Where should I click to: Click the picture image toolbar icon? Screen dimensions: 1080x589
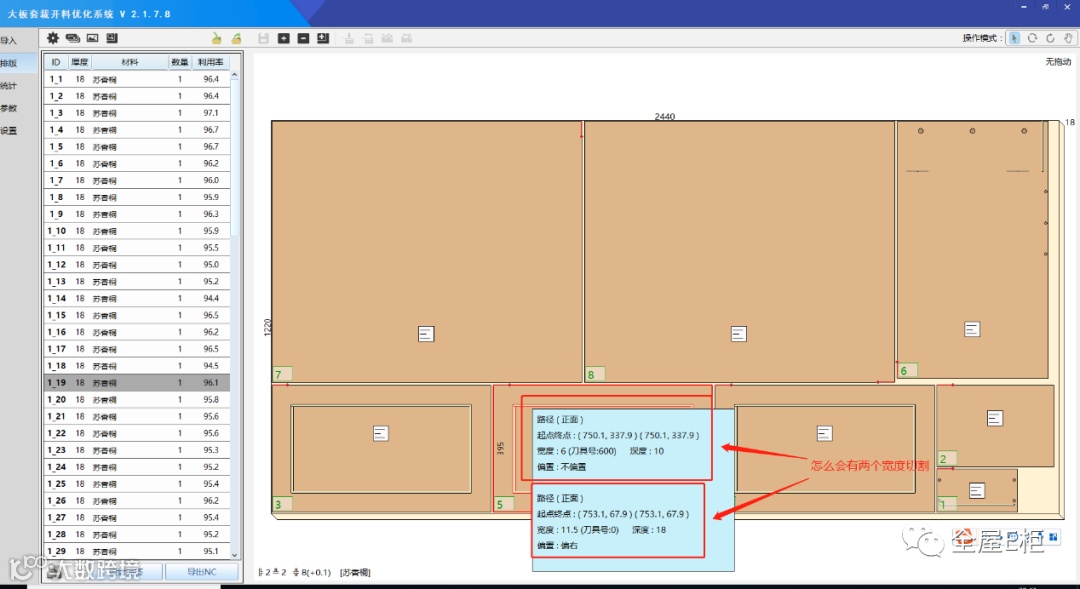(x=92, y=38)
